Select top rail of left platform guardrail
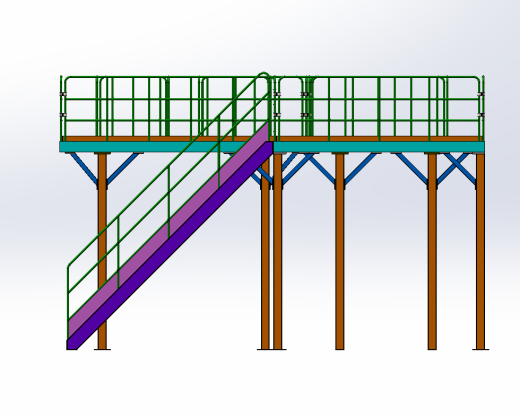Viewport: 520px width, 417px height. point(163,78)
